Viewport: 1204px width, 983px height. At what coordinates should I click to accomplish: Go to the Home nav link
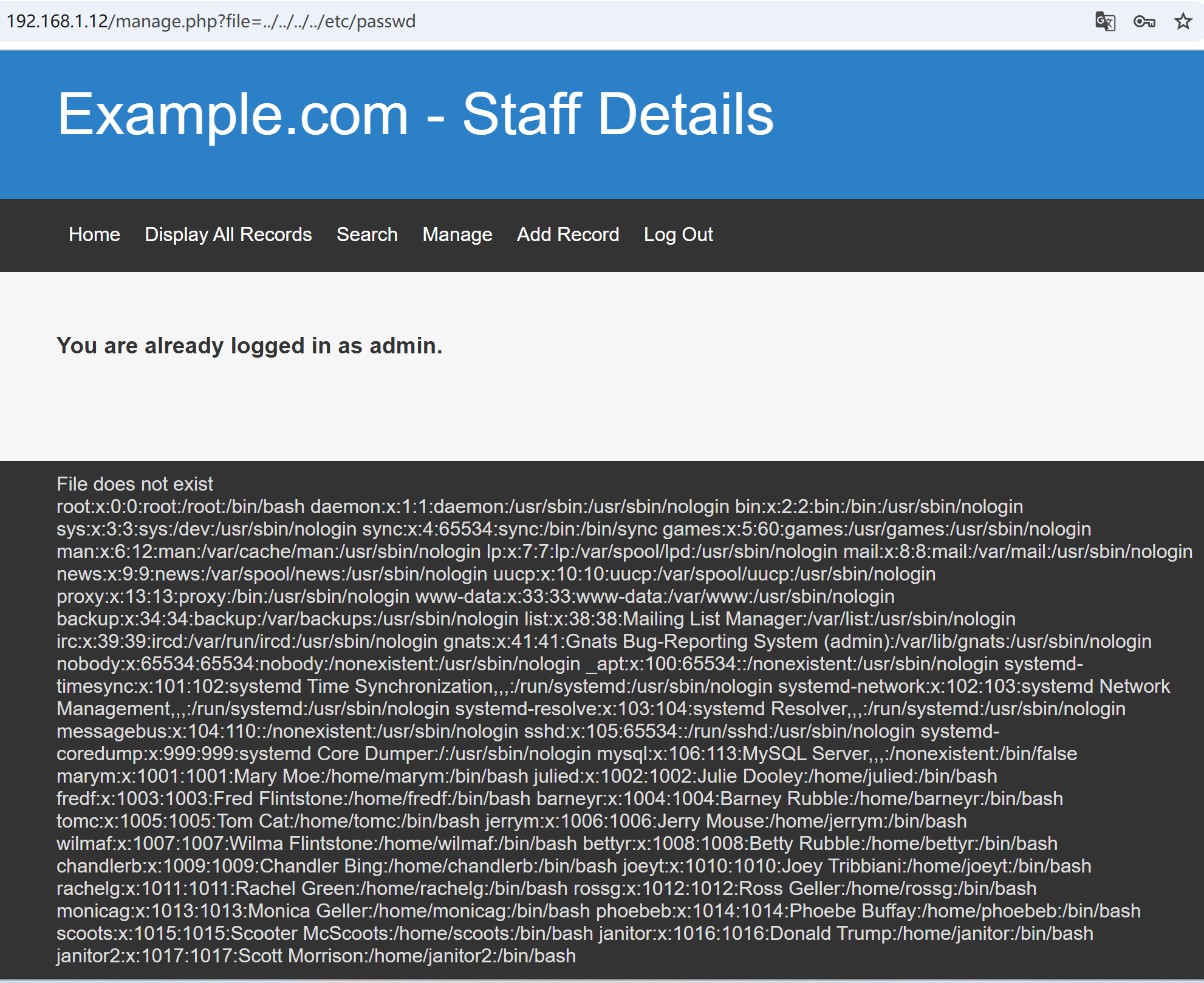point(94,234)
